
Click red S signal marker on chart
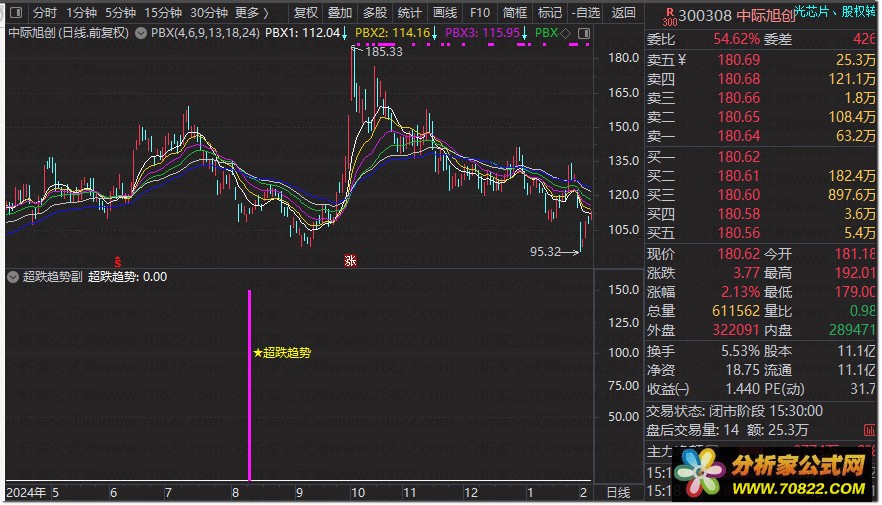[x=118, y=261]
